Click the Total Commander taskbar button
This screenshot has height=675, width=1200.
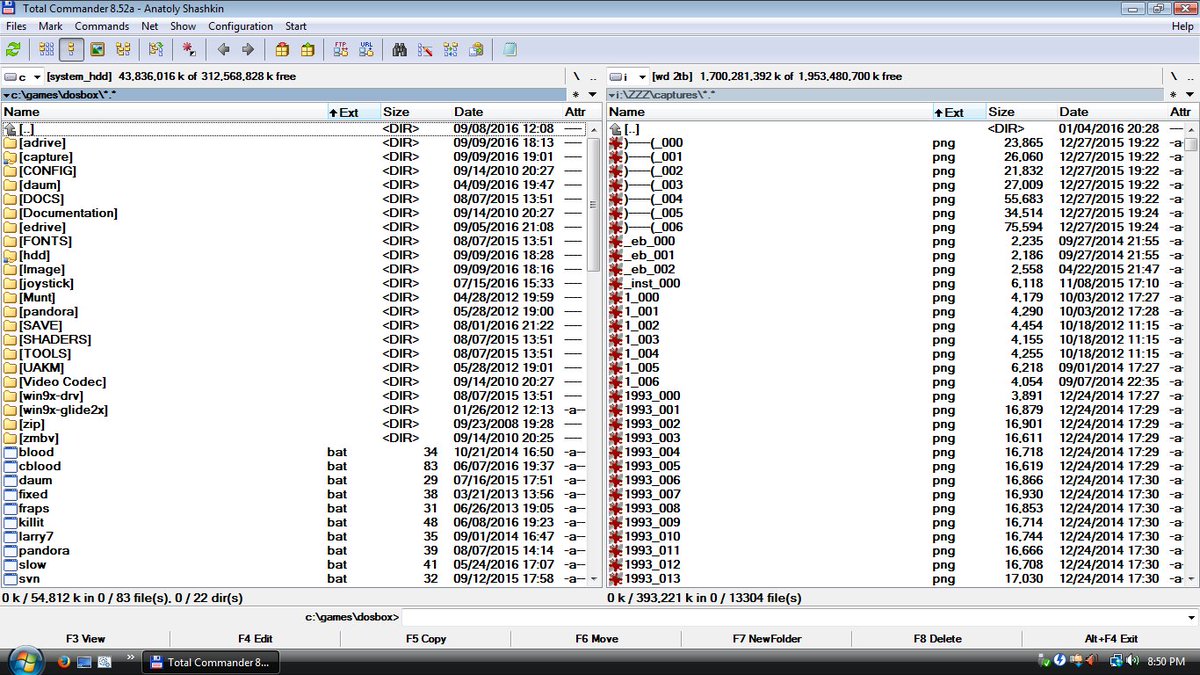[x=212, y=661]
